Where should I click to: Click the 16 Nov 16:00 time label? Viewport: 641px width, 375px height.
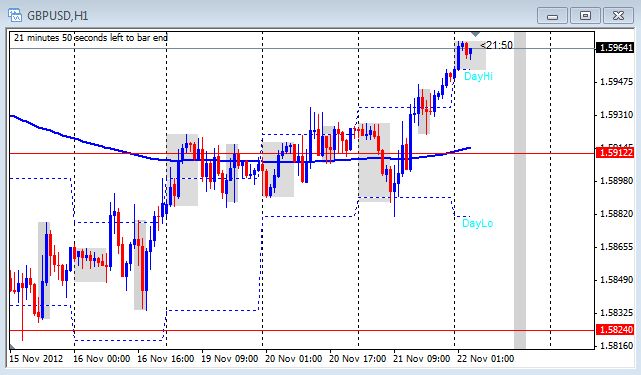[166, 359]
